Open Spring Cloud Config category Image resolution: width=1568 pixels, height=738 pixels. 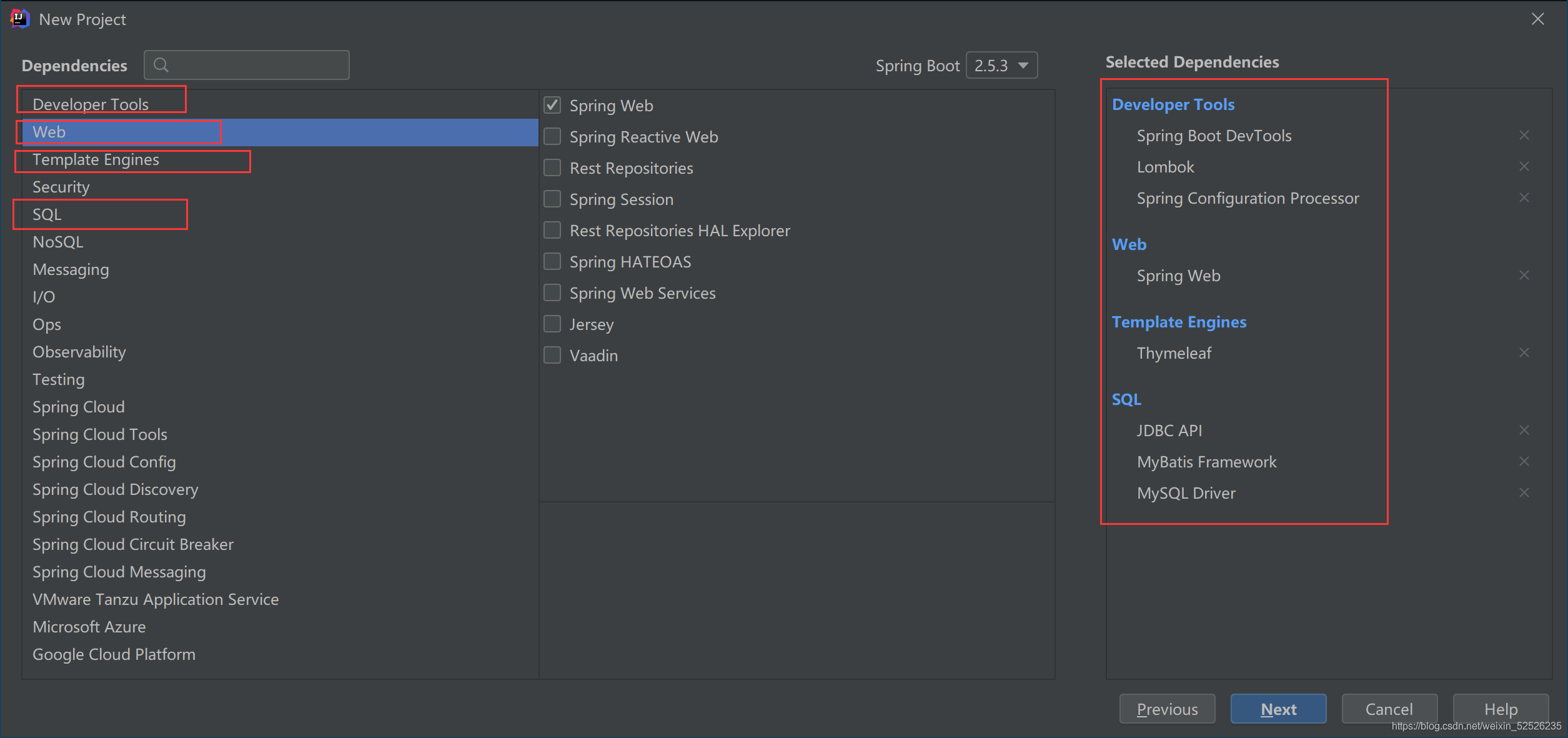280,462
